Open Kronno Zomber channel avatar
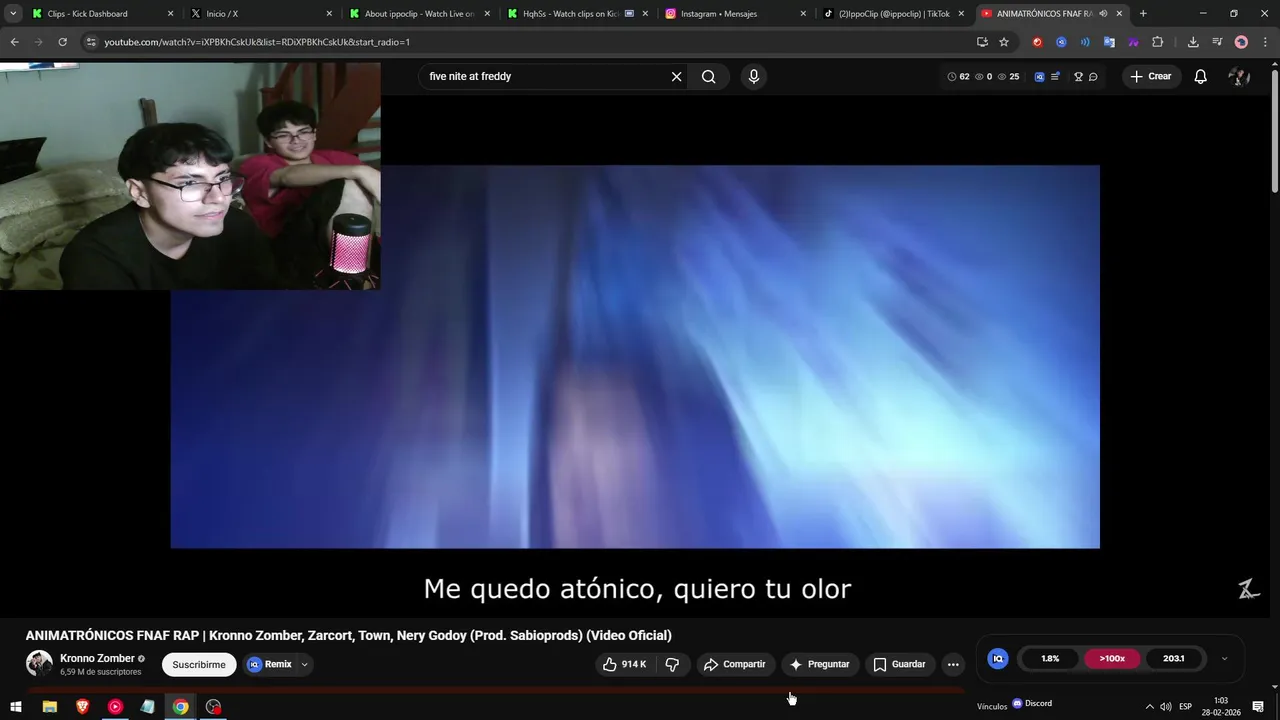The width and height of the screenshot is (1280, 720). tap(39, 664)
